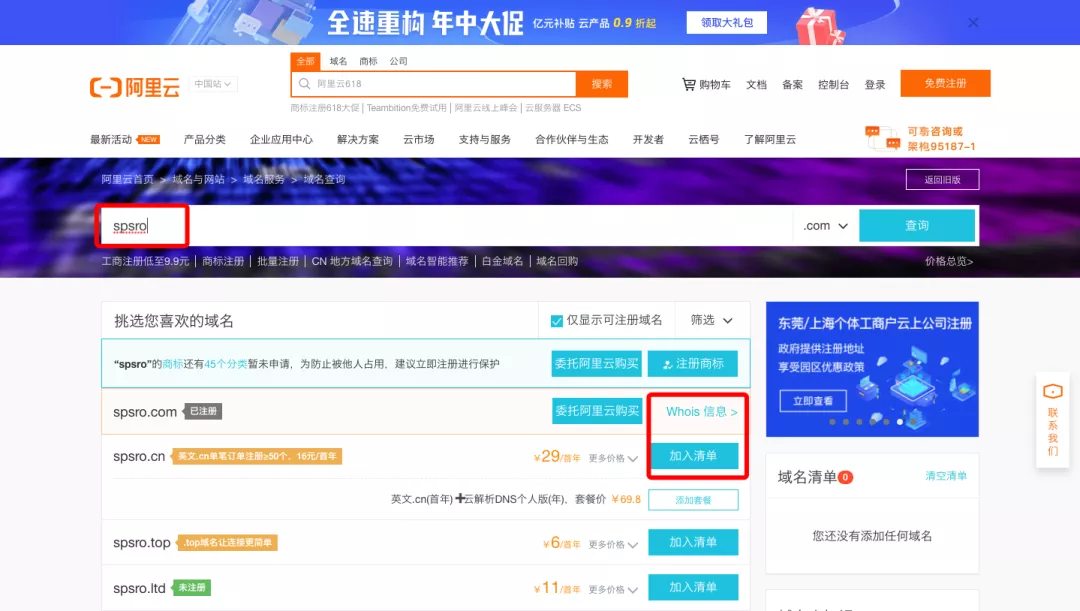The height and width of the screenshot is (611, 1080).
Task: Select the 域名 search tab
Action: pos(338,61)
